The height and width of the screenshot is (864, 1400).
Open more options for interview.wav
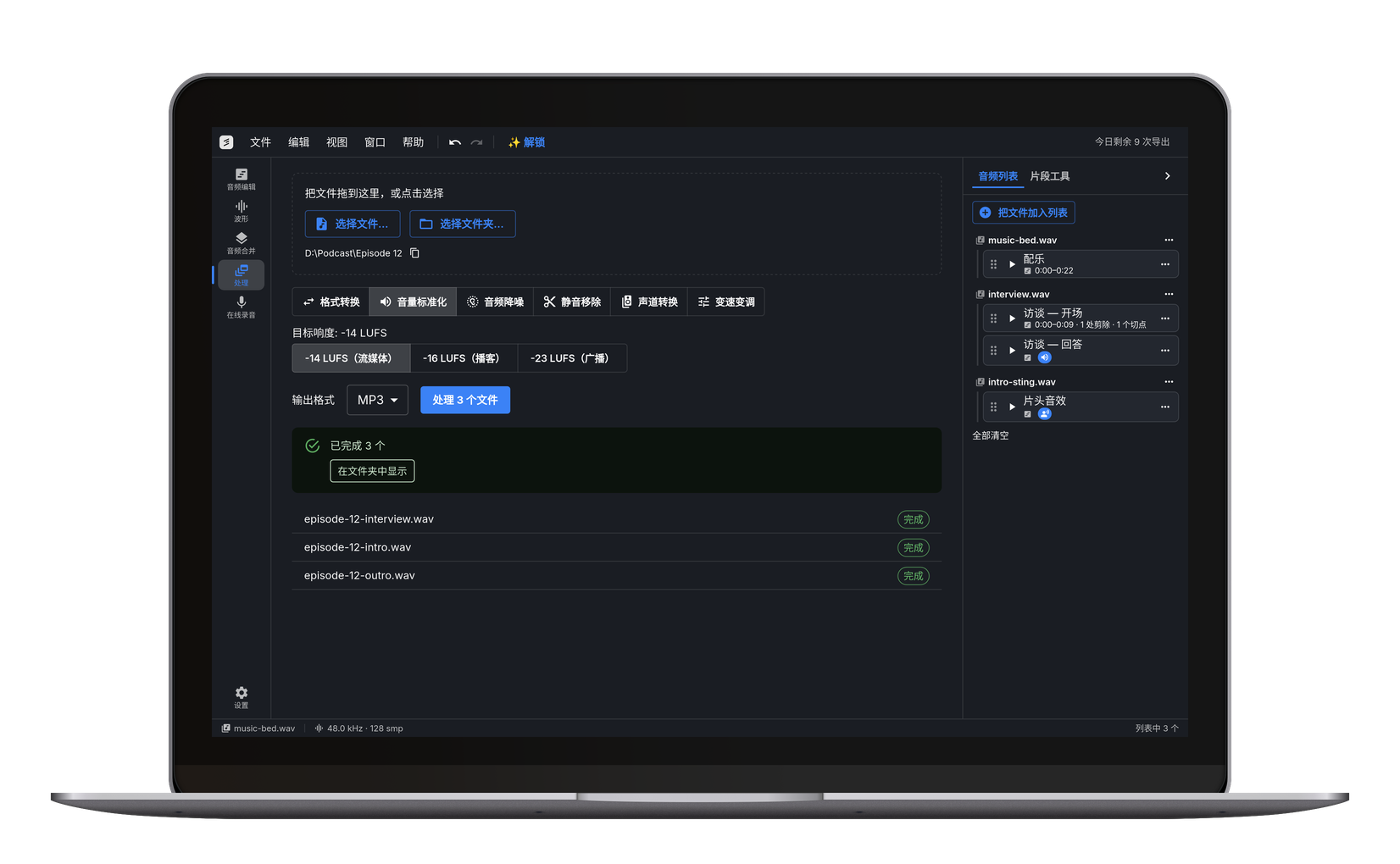pos(1169,294)
